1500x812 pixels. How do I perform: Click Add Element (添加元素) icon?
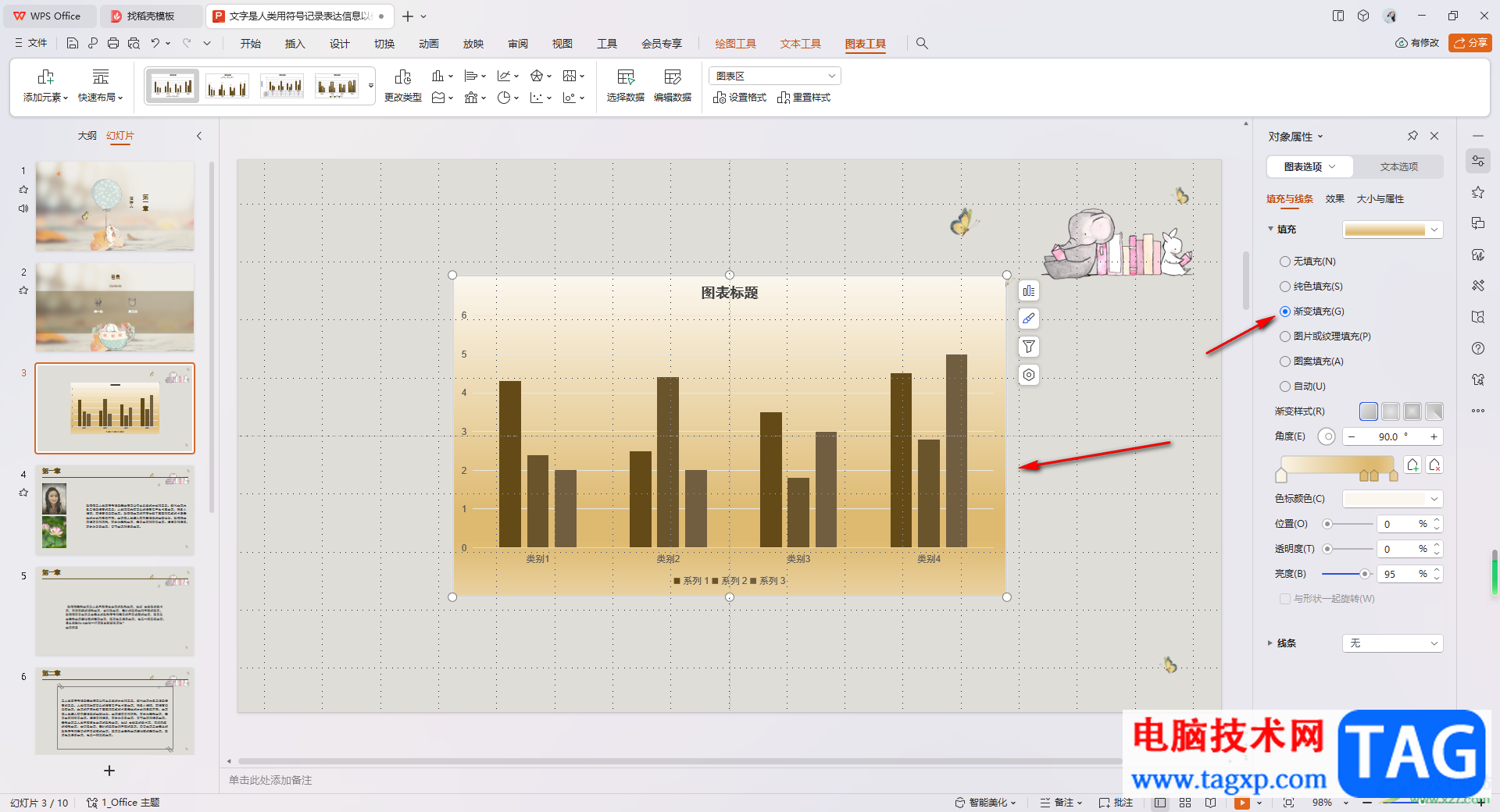[x=45, y=77]
